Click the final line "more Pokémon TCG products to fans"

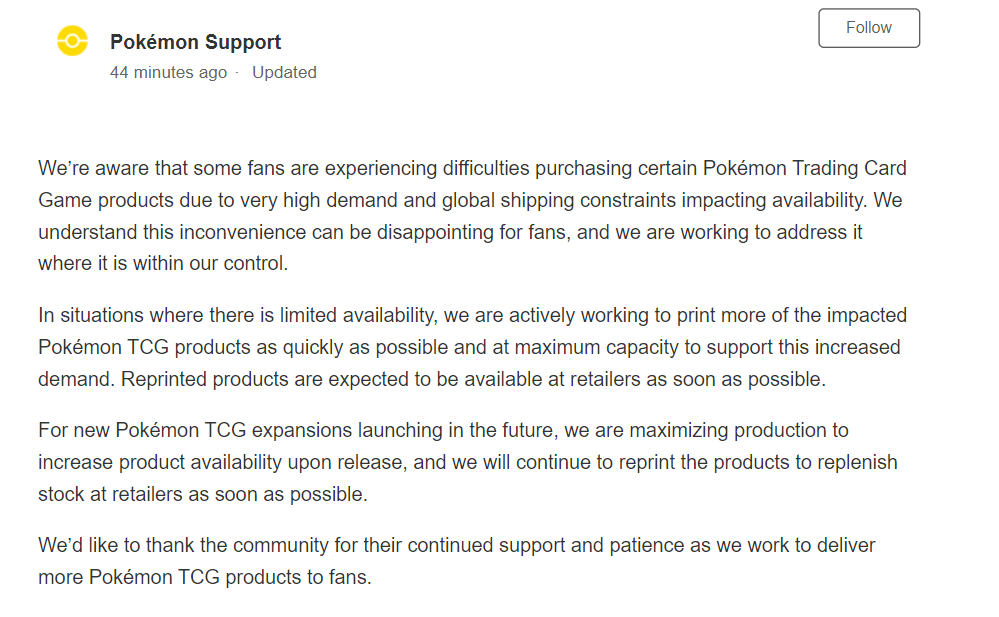pyautogui.click(x=205, y=577)
